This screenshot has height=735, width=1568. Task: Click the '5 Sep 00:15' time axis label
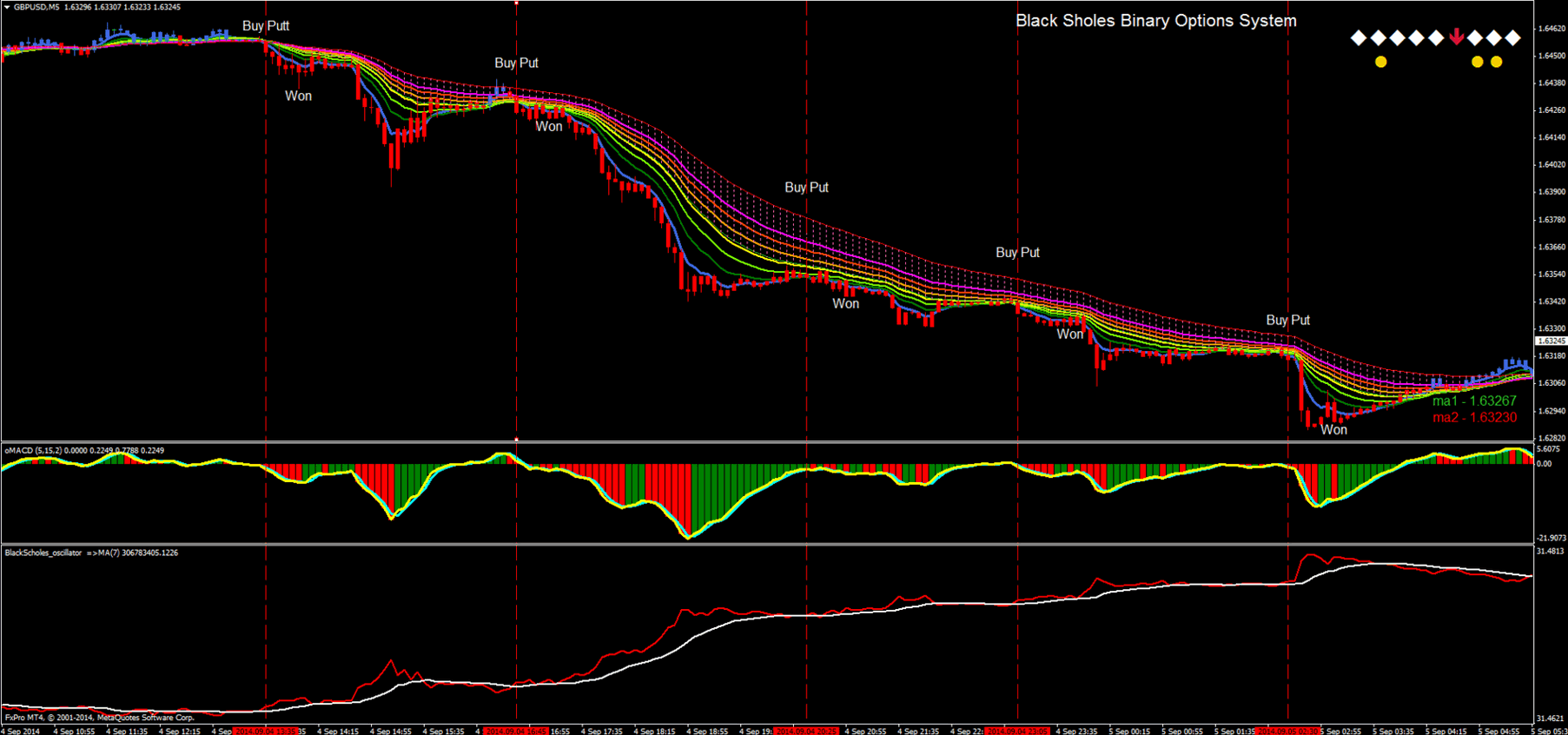1130,731
